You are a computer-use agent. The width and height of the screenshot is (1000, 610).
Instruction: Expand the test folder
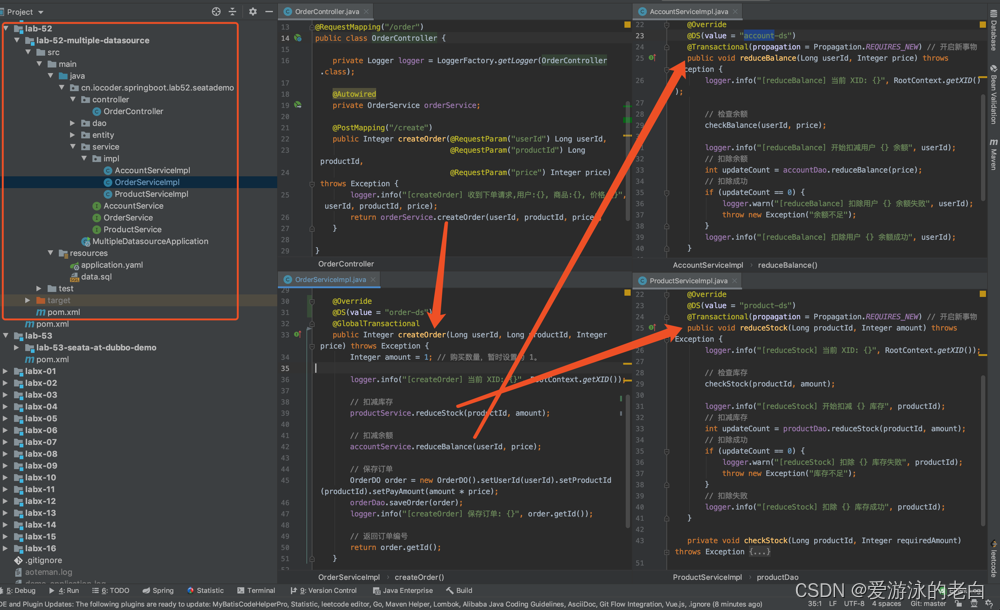pyautogui.click(x=39, y=288)
